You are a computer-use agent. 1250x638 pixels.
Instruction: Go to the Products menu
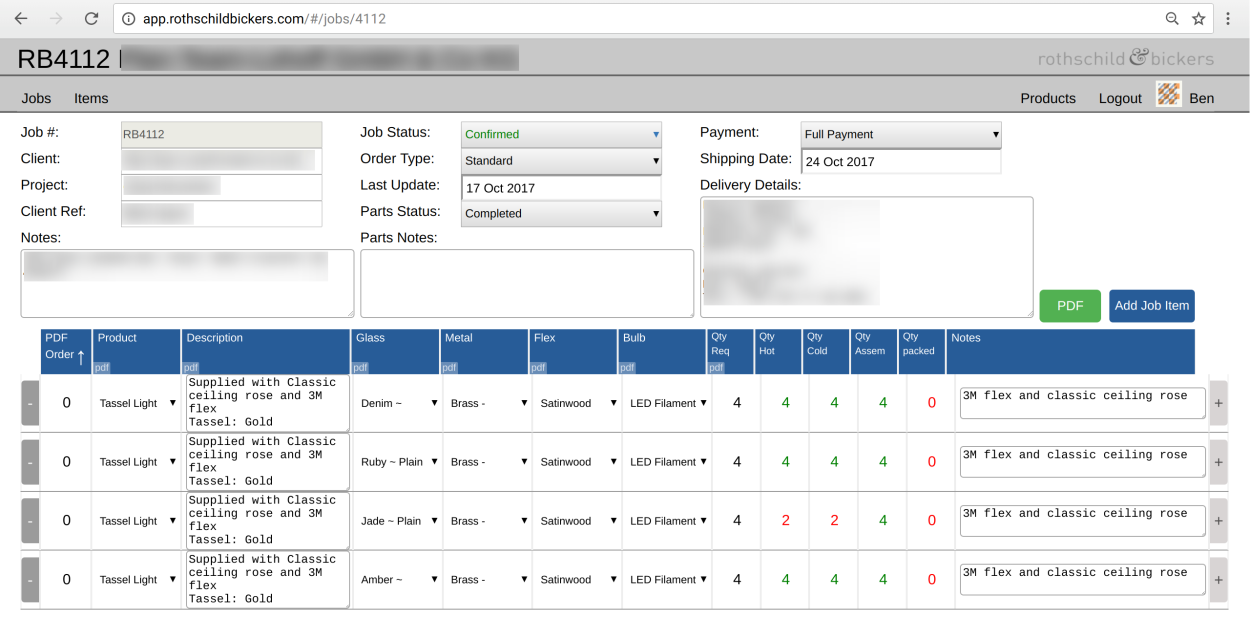(x=1047, y=98)
